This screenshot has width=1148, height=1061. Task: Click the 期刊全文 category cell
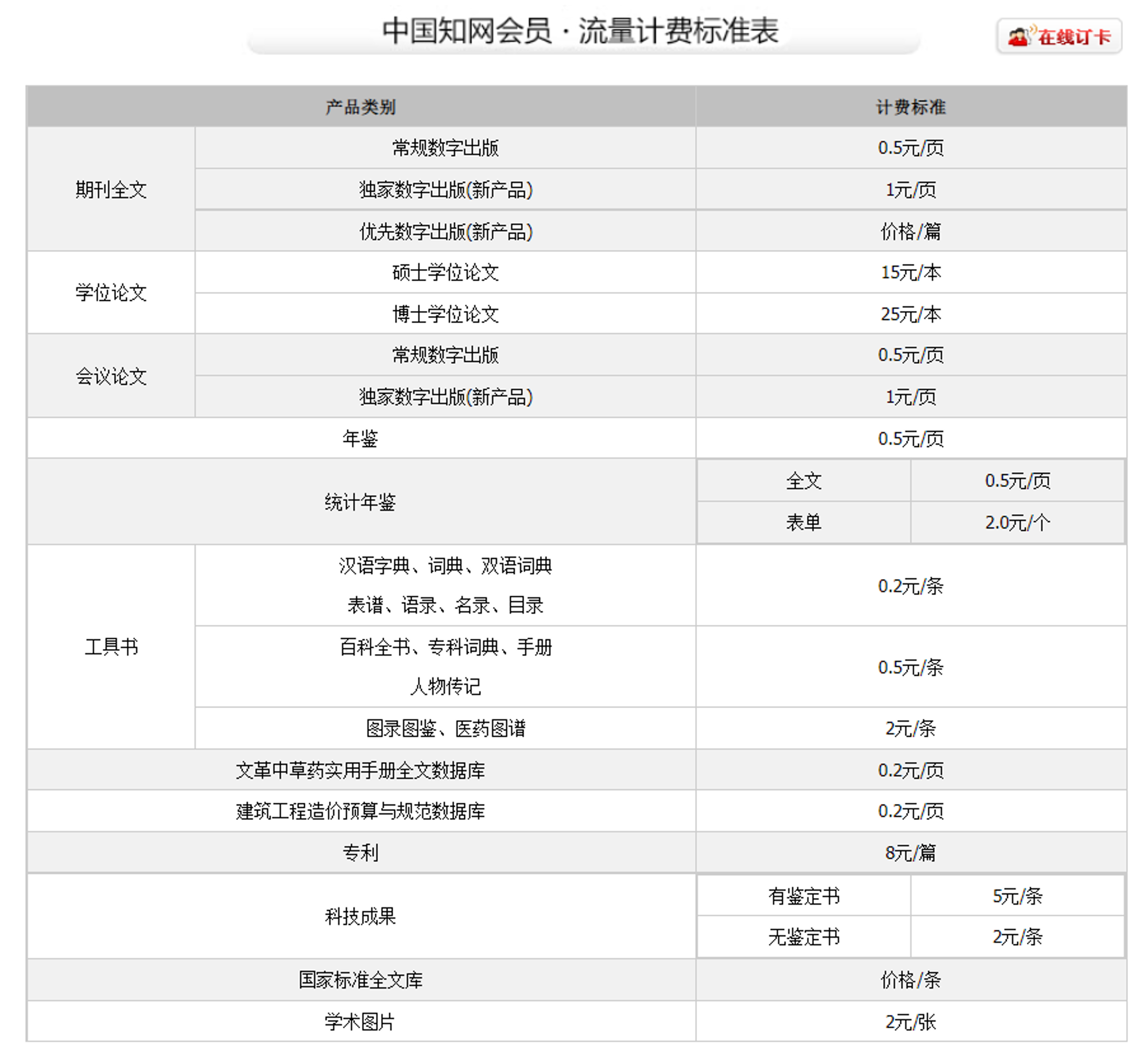(111, 189)
